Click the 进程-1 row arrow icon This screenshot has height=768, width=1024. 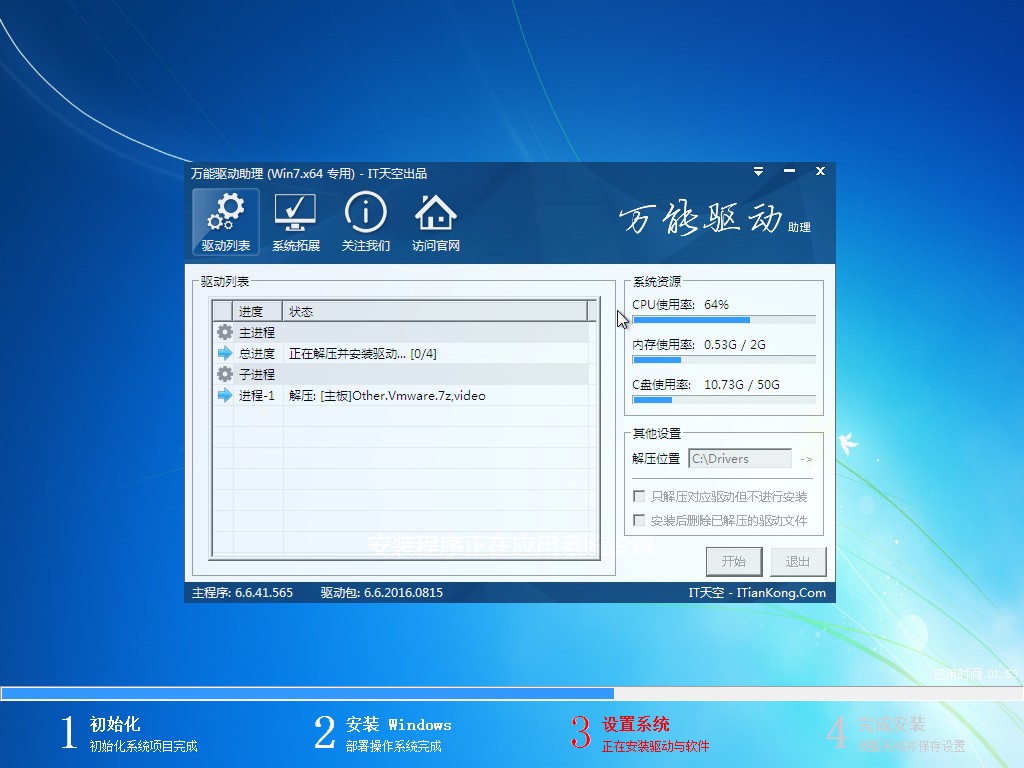click(225, 395)
